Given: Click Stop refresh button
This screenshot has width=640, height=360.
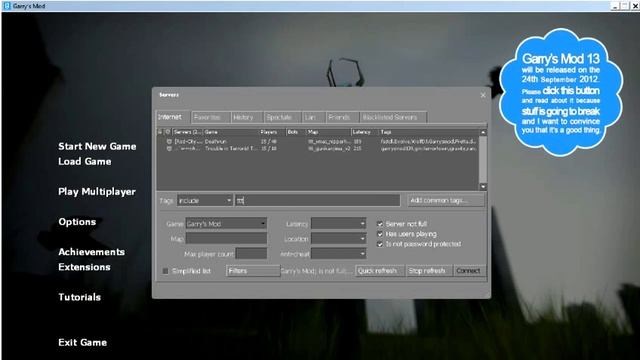Looking at the screenshot, I should point(429,271).
